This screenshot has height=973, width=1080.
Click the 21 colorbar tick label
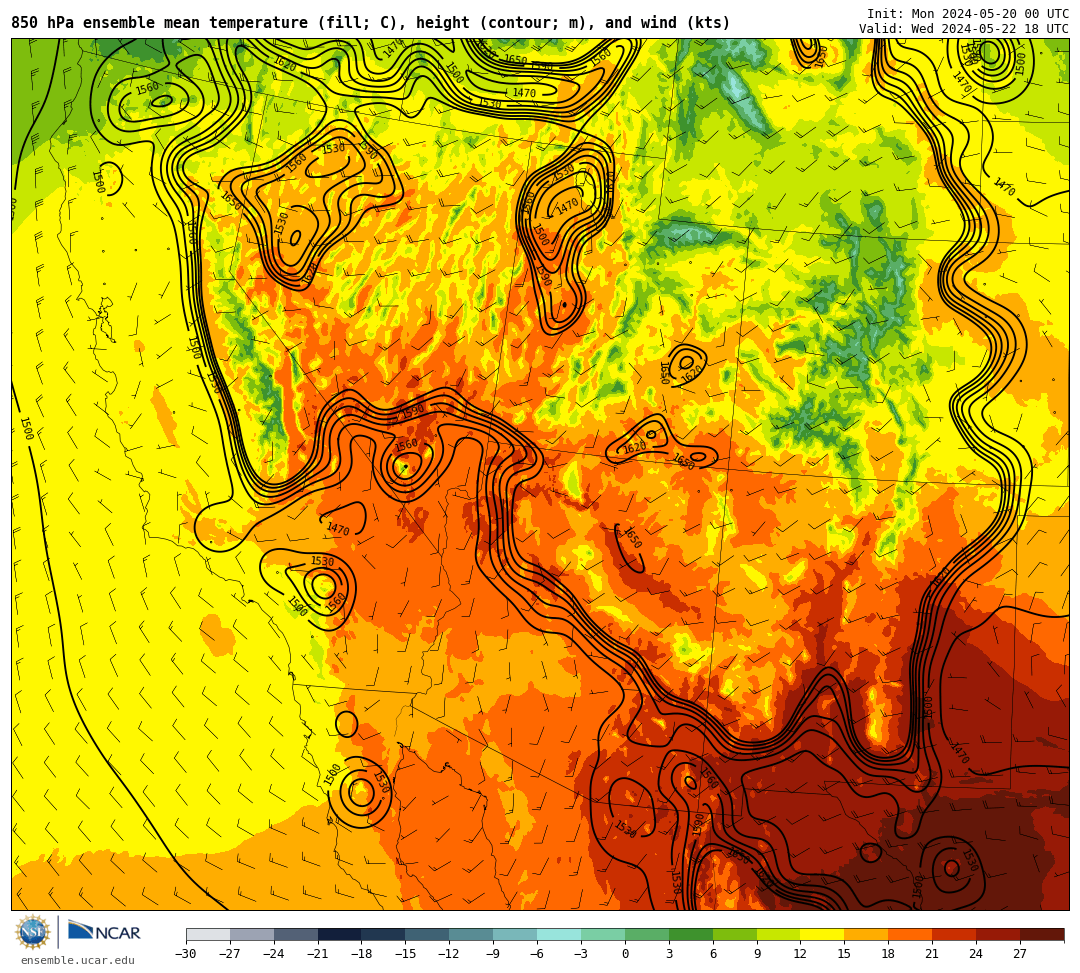(933, 954)
